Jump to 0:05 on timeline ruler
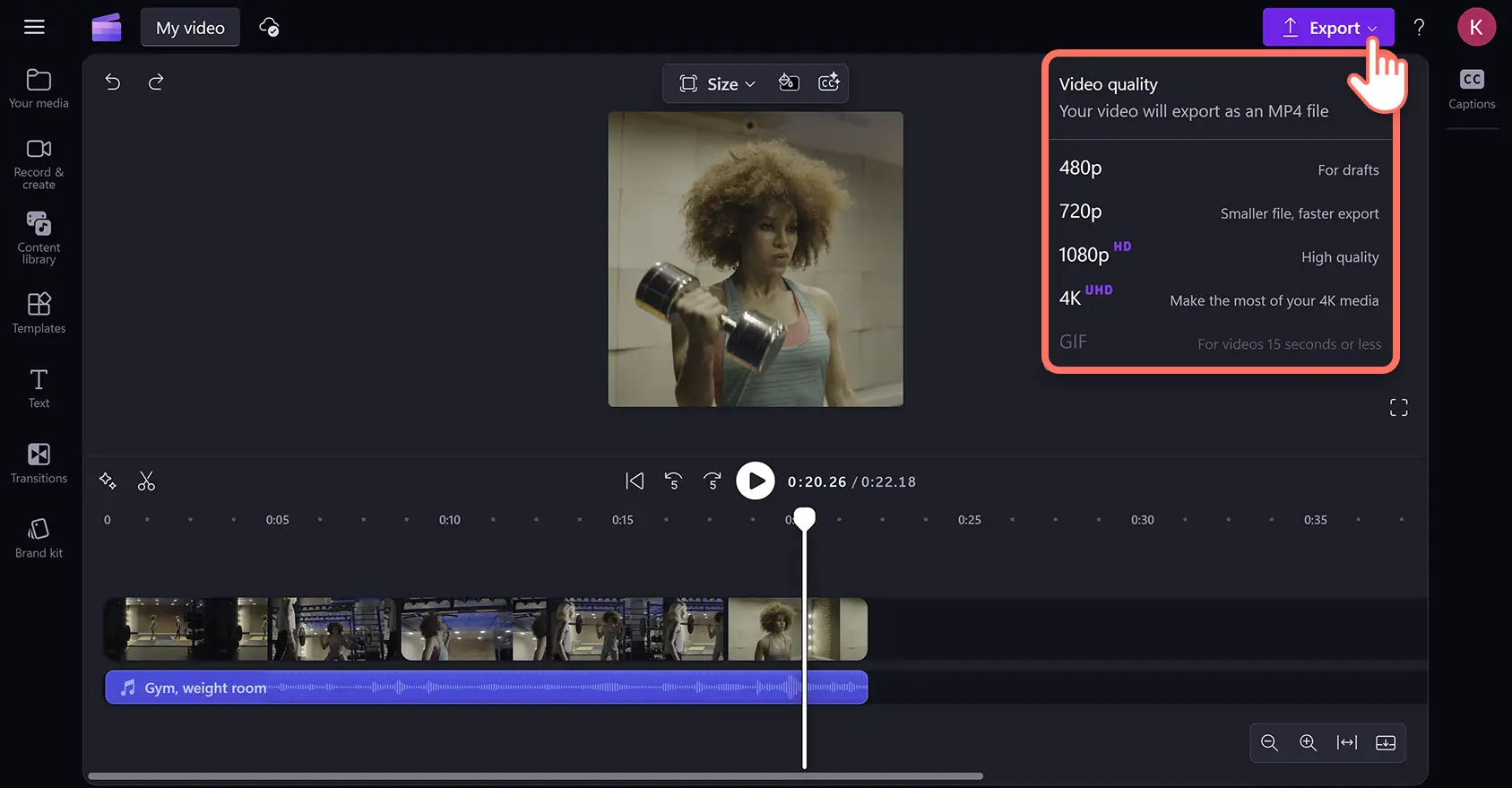The height and width of the screenshot is (788, 1512). pos(278,520)
